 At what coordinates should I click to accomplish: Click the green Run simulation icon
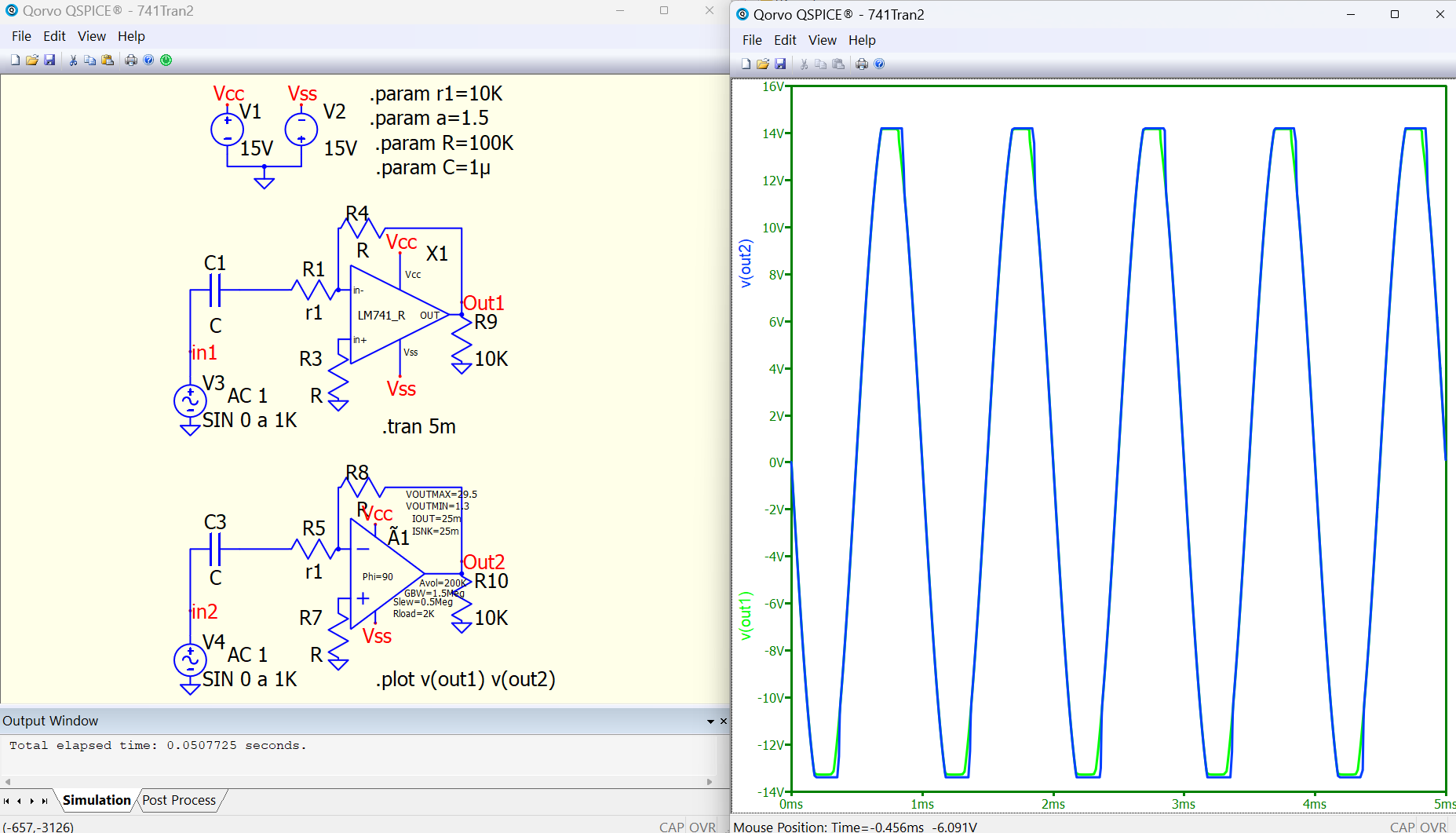[x=166, y=60]
